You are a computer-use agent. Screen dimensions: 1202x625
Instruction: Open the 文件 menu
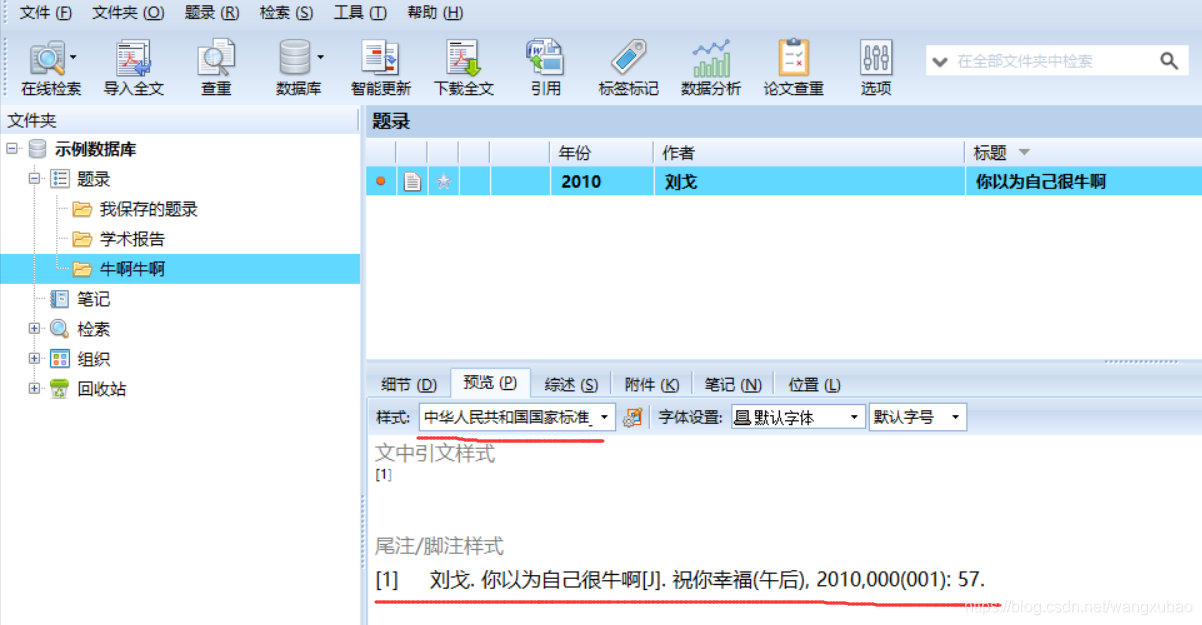[x=46, y=13]
